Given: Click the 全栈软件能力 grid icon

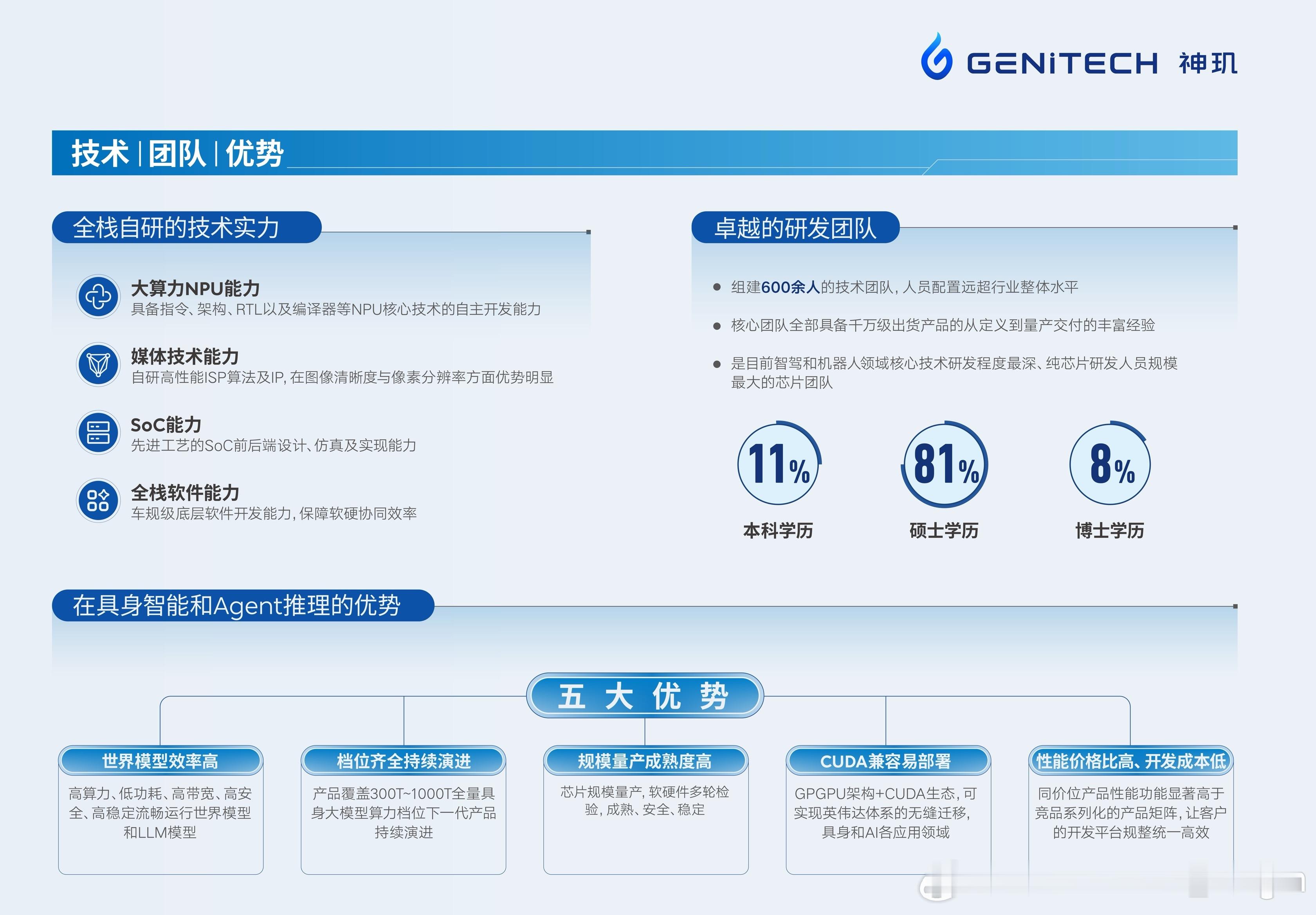Looking at the screenshot, I should coord(98,500).
